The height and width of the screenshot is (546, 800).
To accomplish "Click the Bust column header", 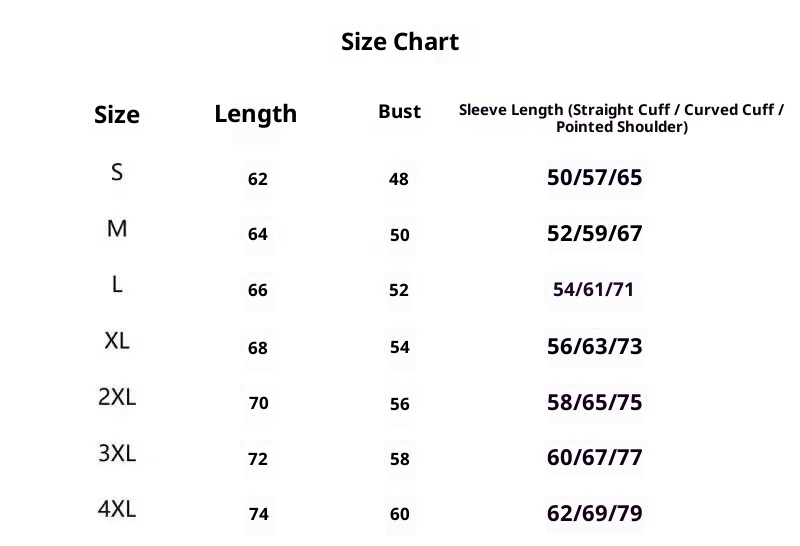I will 399,112.
